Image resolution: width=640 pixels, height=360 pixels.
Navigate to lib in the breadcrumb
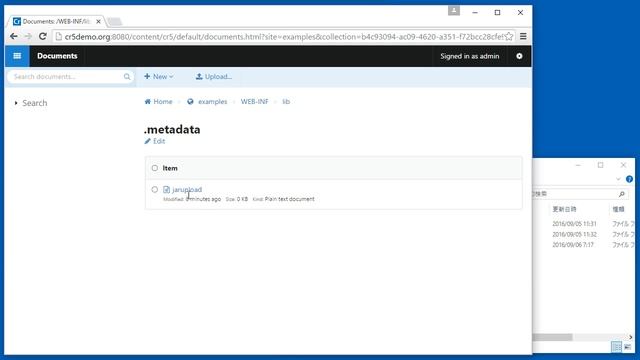coord(286,102)
